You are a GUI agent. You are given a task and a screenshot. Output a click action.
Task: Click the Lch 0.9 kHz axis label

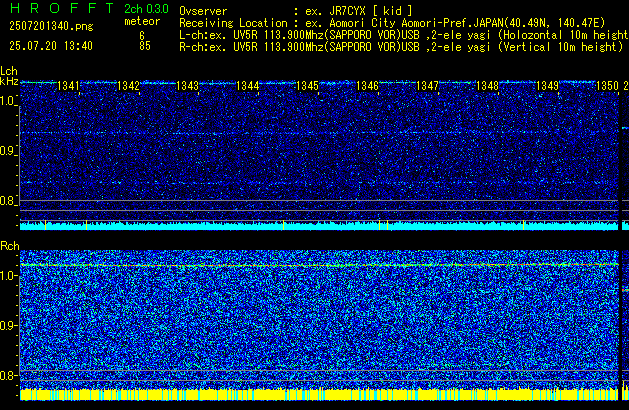8,151
